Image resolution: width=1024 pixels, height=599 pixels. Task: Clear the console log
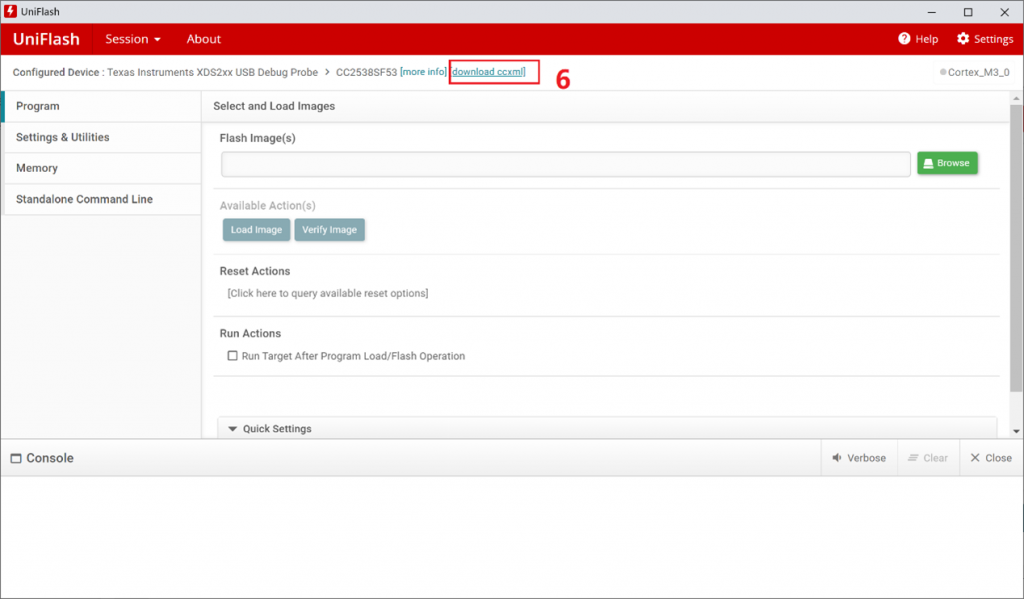point(928,458)
